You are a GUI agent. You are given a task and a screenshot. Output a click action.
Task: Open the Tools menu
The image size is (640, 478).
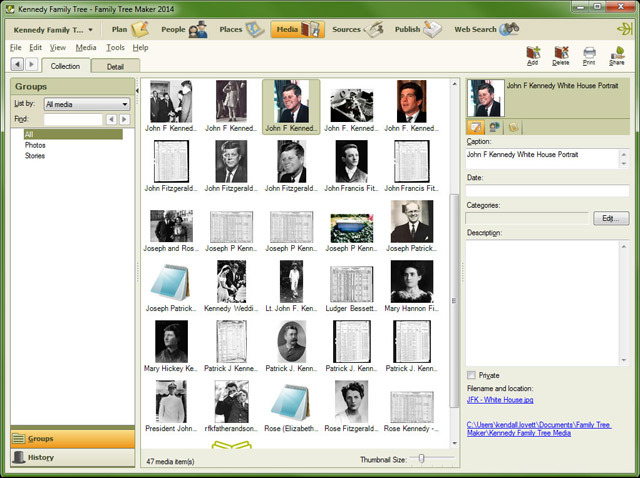click(x=115, y=47)
